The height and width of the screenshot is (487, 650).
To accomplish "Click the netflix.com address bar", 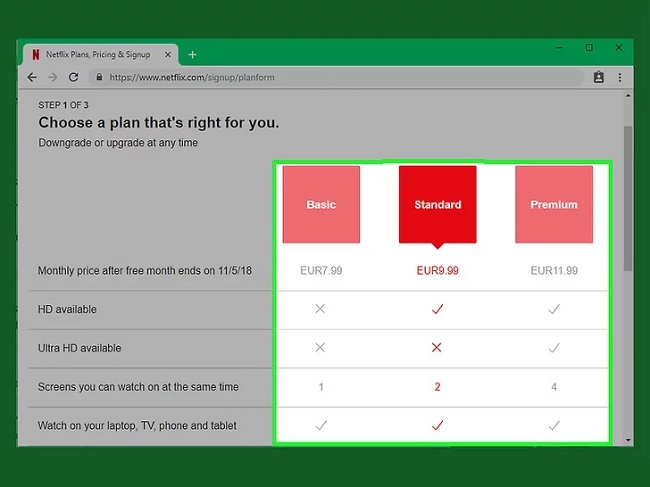I will point(340,77).
